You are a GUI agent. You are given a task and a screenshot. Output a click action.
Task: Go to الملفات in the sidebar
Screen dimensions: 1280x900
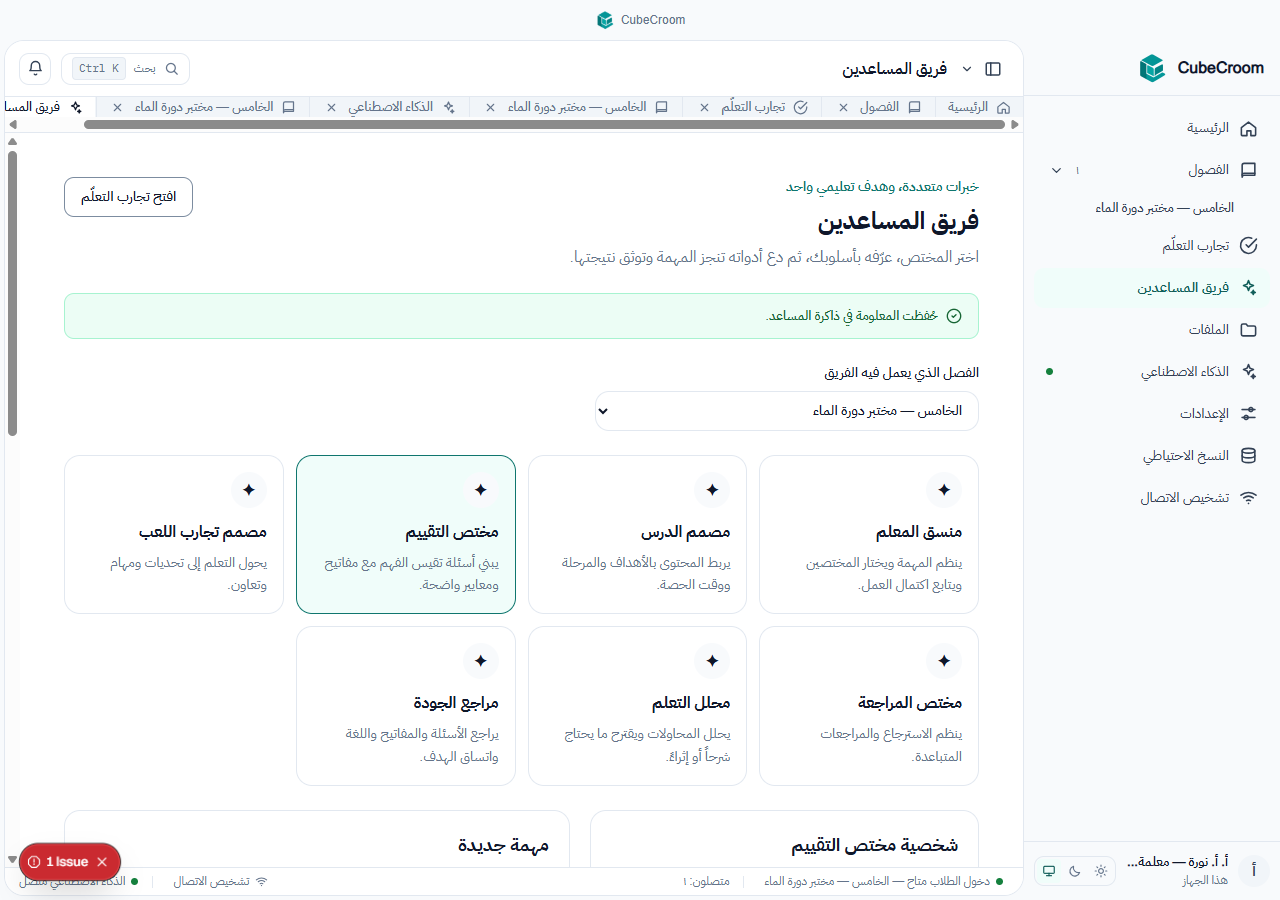[1151, 330]
